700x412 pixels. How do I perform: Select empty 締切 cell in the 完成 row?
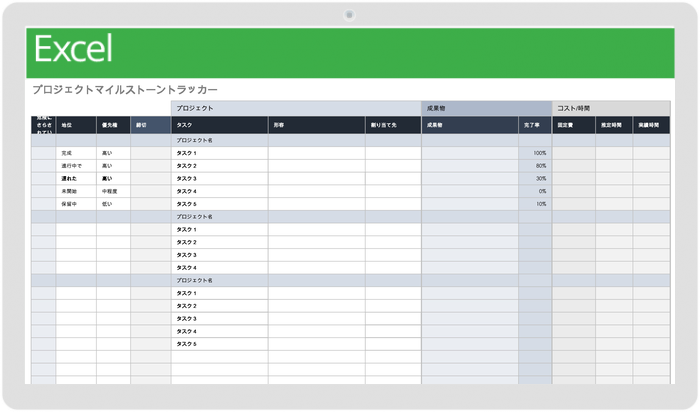point(150,153)
